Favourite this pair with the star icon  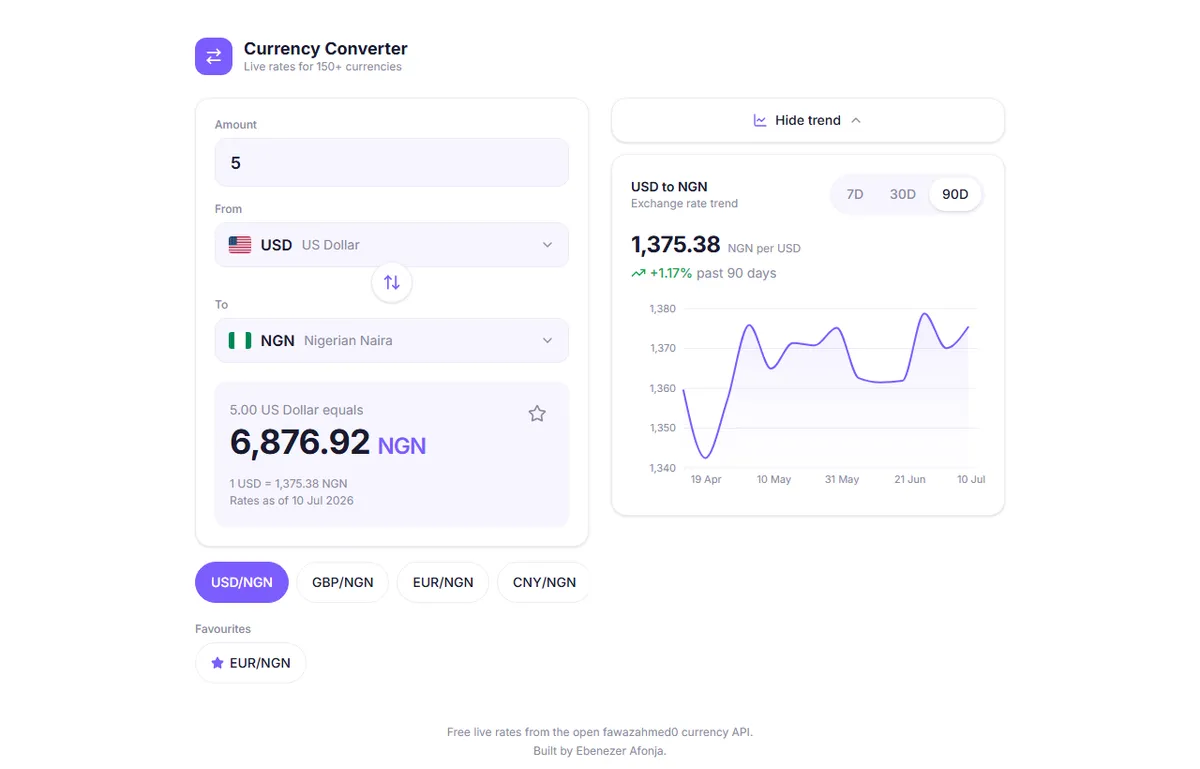(537, 413)
